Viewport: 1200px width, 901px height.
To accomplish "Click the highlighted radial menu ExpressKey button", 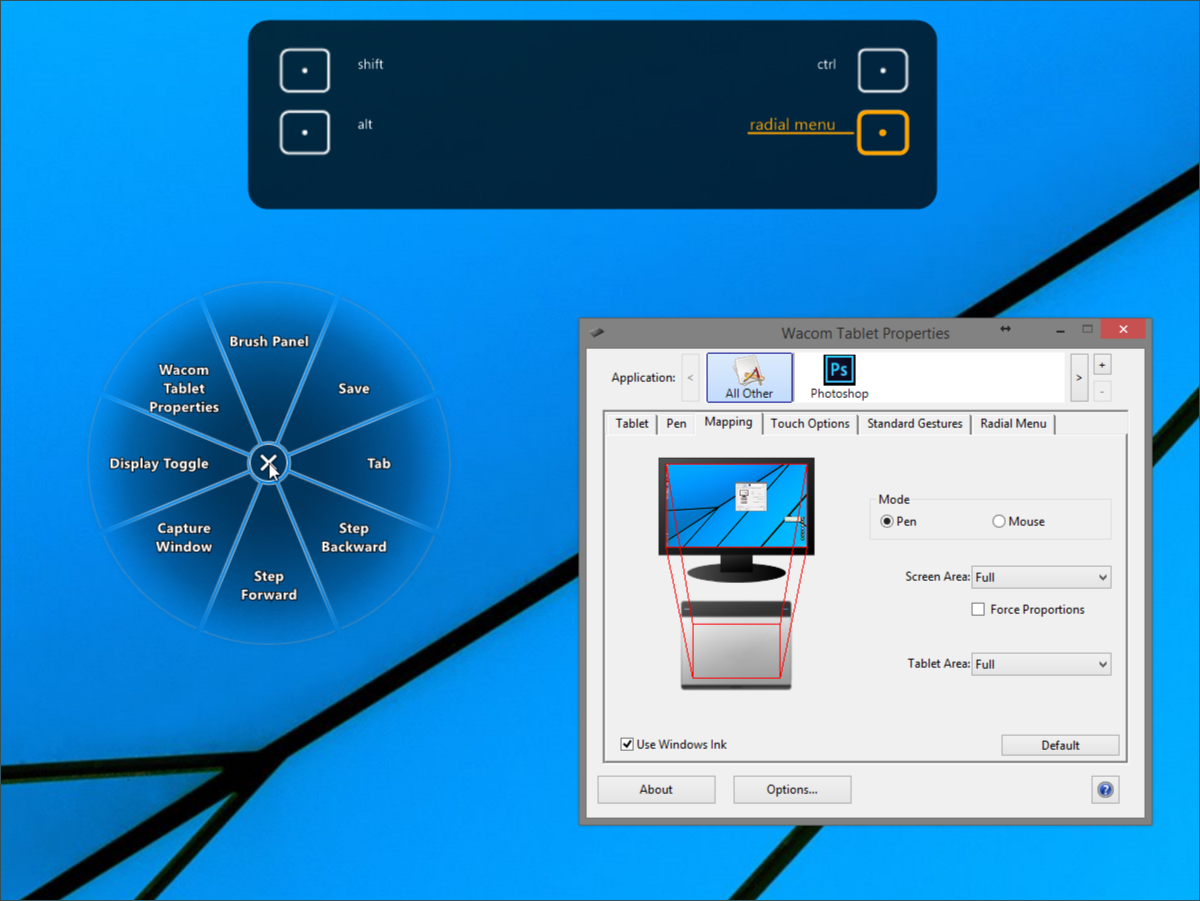I will [x=883, y=132].
